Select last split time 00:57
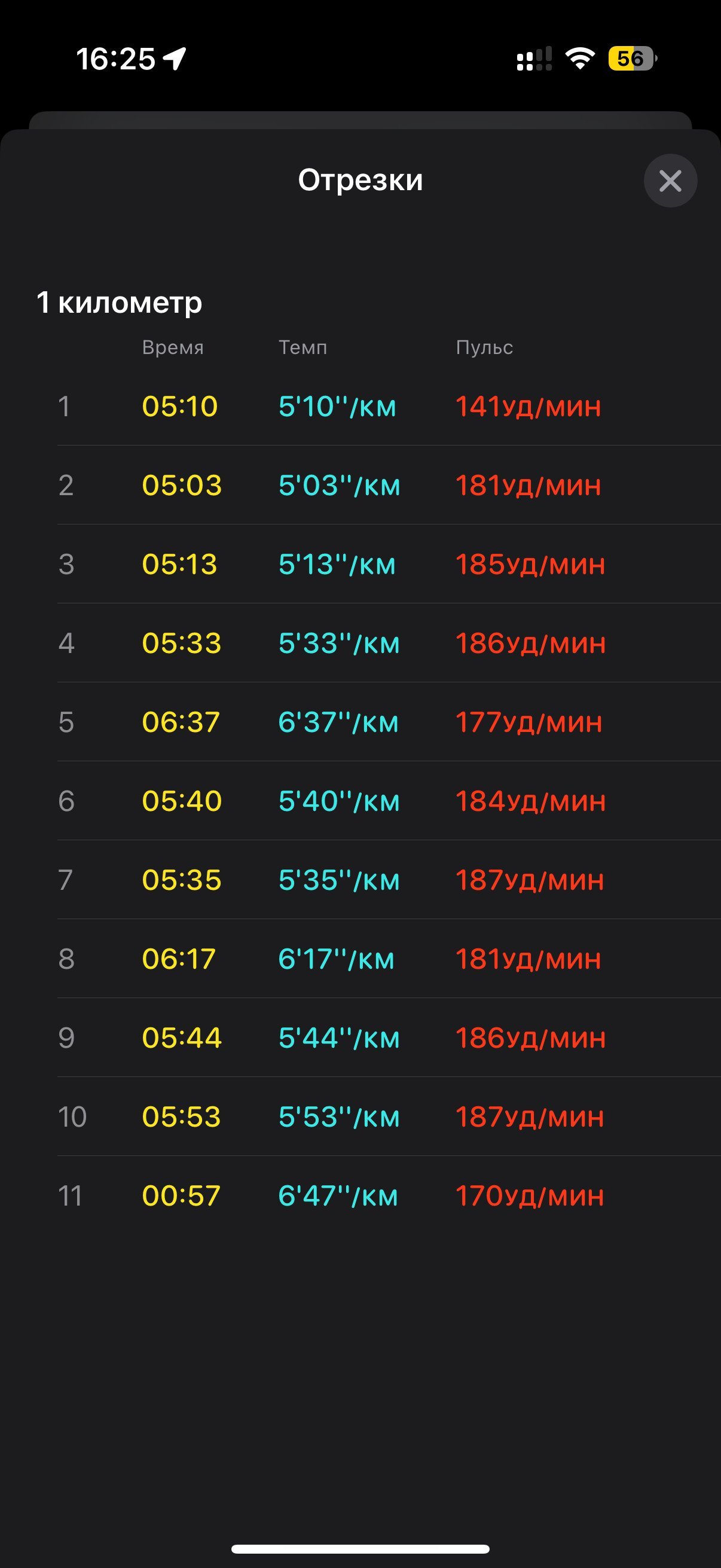This screenshot has width=721, height=1568. [181, 1195]
